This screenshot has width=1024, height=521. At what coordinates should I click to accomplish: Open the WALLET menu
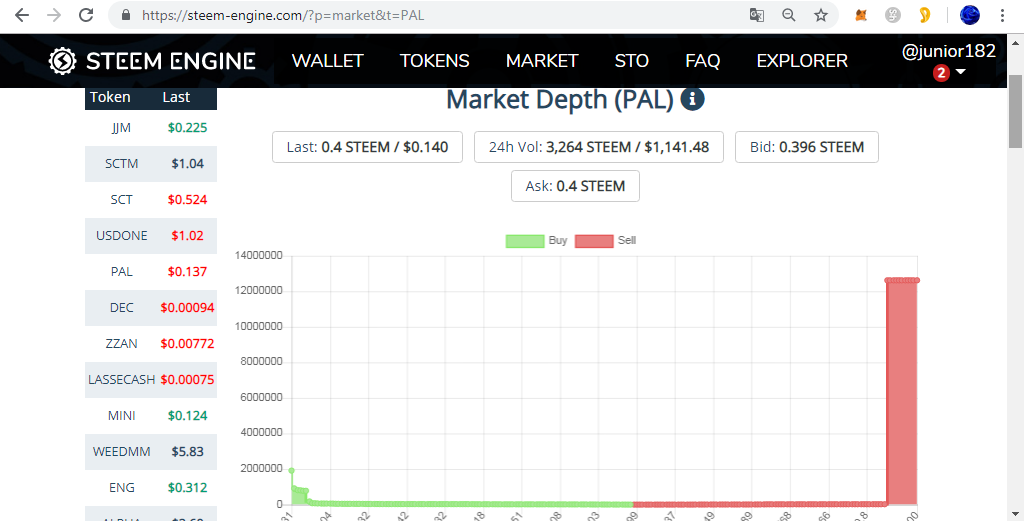327,61
